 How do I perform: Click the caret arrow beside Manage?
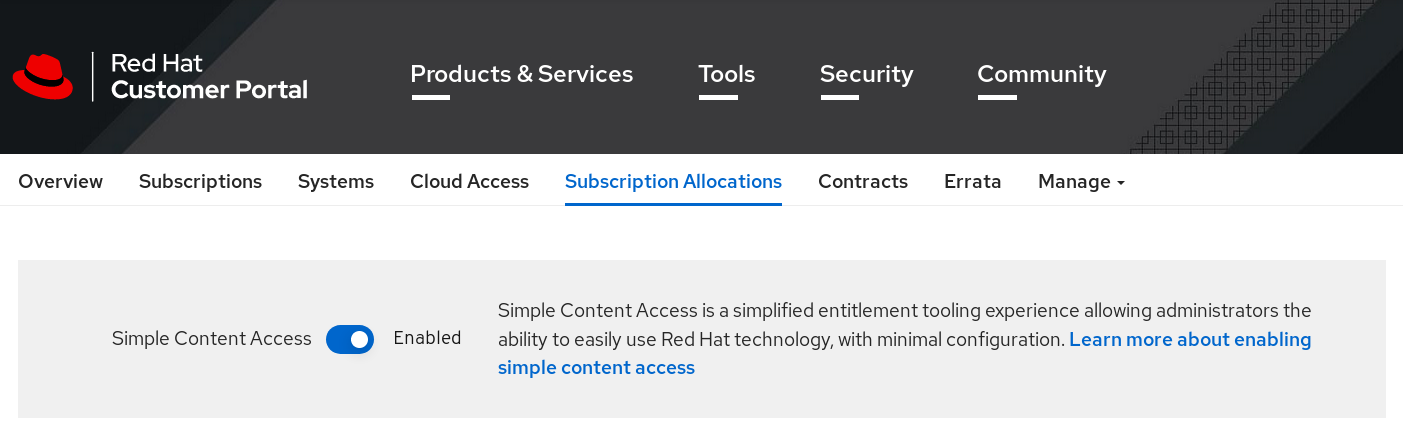[x=1121, y=183]
